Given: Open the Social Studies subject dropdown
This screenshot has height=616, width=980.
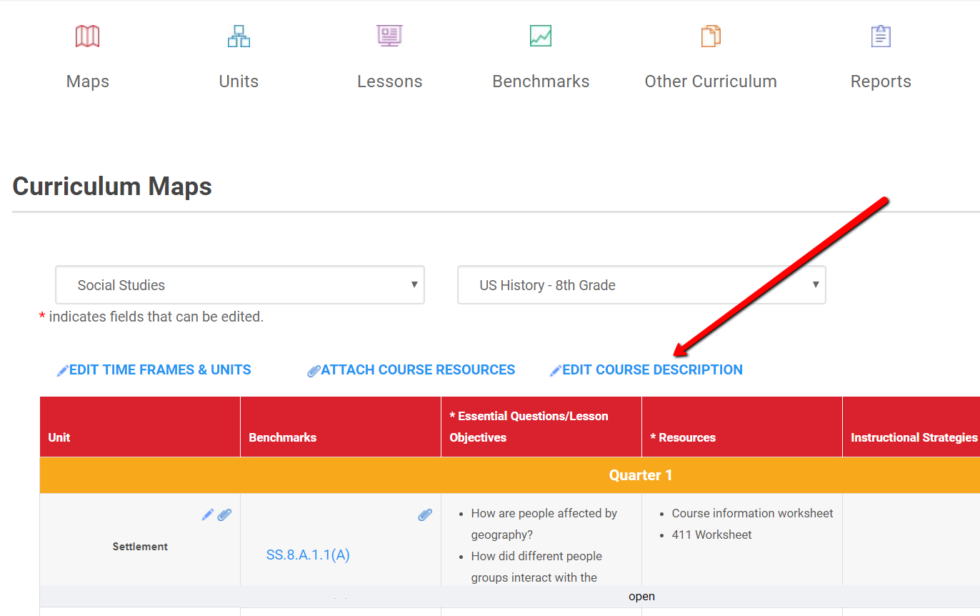Looking at the screenshot, I should (239, 285).
